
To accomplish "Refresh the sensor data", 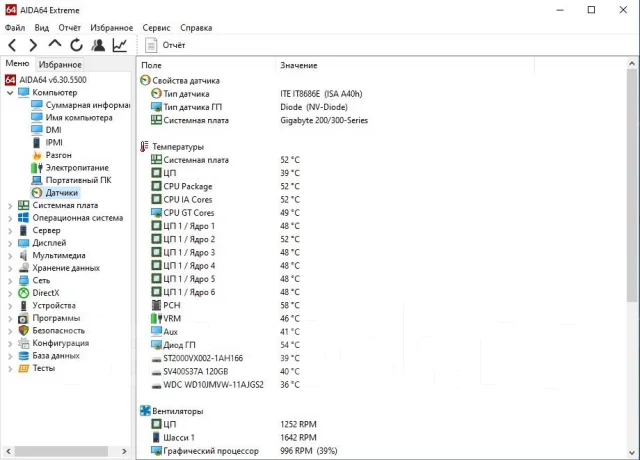I will pos(76,45).
